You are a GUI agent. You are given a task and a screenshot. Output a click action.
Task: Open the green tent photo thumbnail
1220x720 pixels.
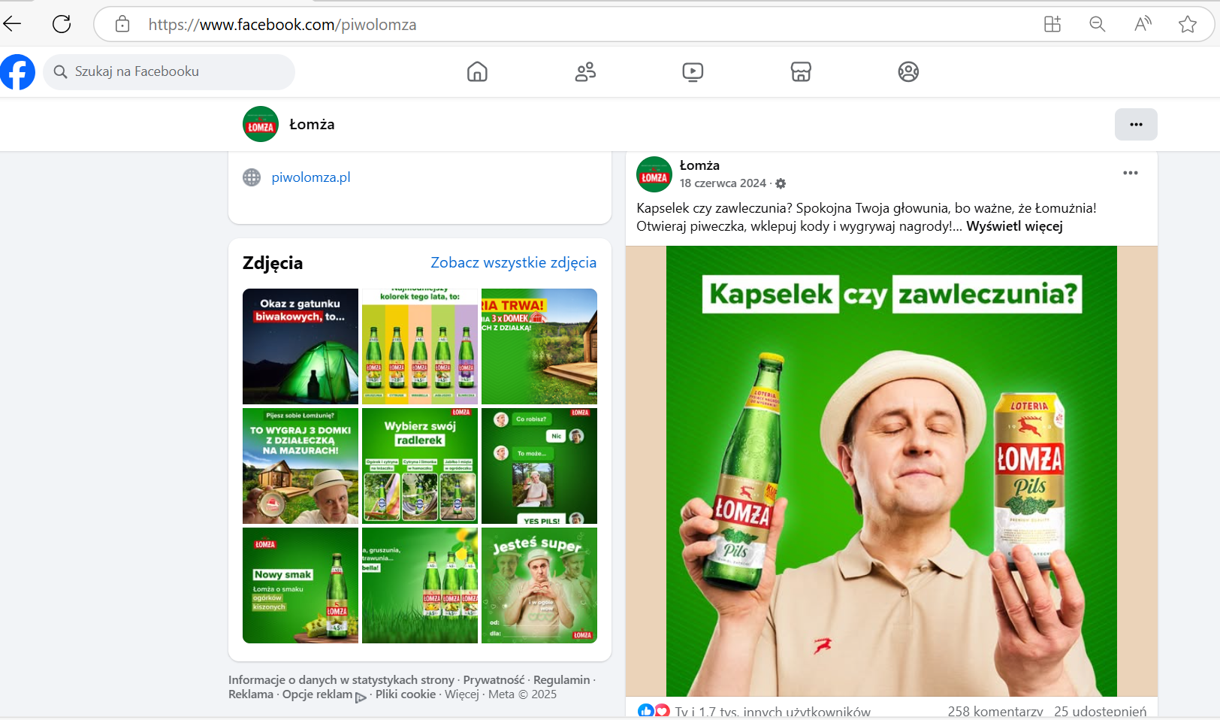tap(300, 346)
